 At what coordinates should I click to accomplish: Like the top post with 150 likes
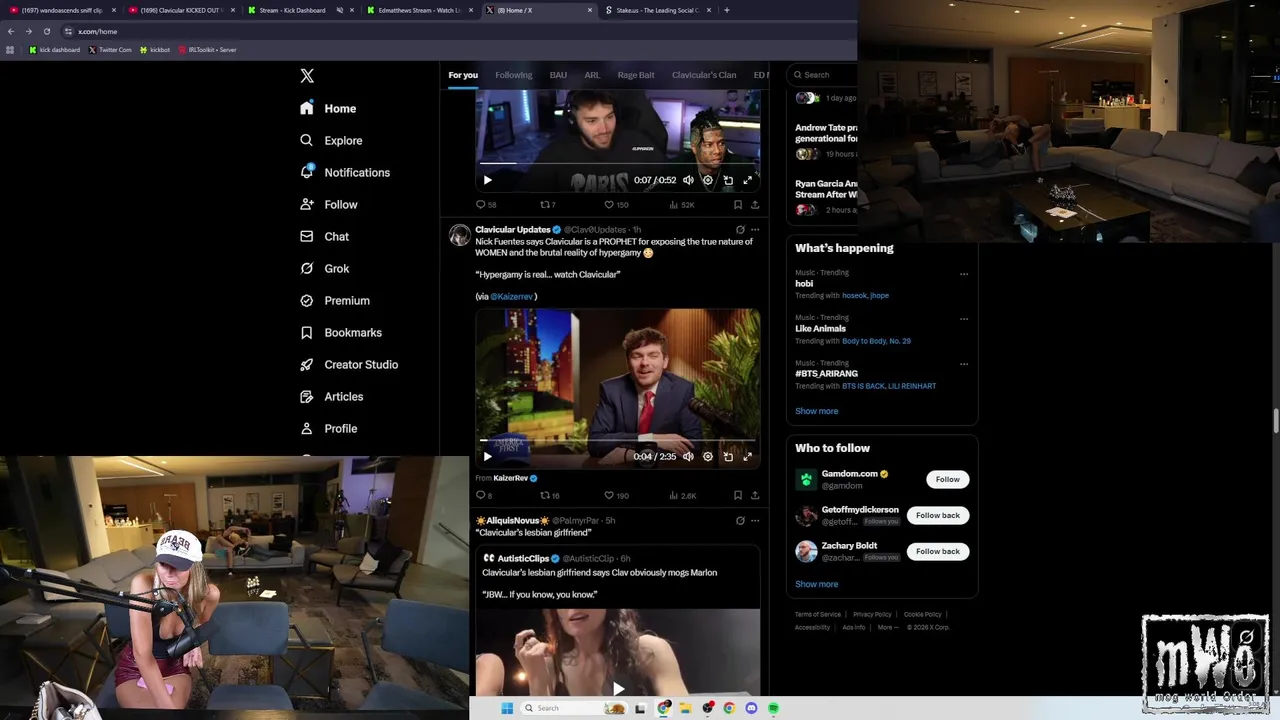pyautogui.click(x=616, y=205)
